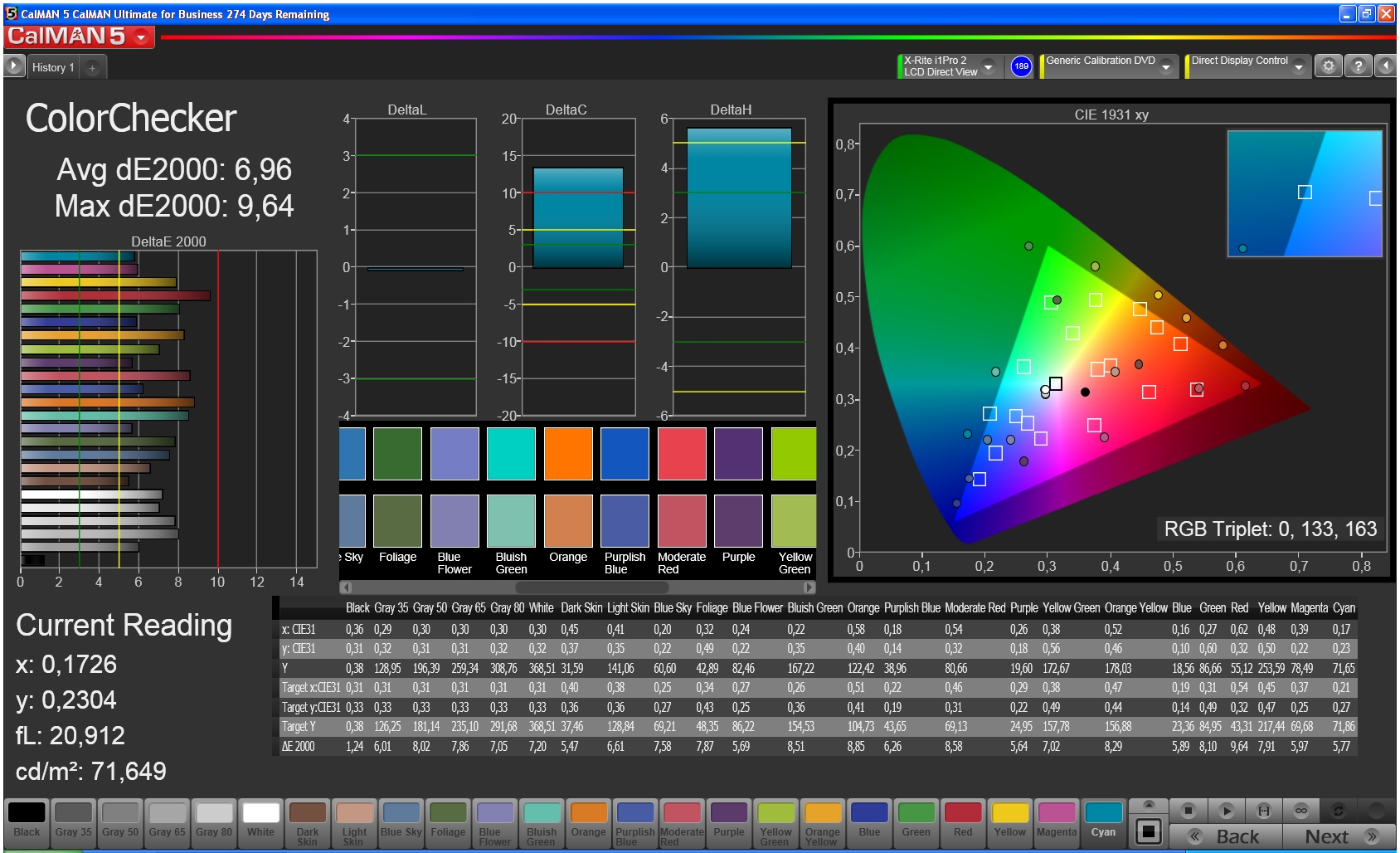
Task: Select the White patch button
Action: click(x=260, y=823)
